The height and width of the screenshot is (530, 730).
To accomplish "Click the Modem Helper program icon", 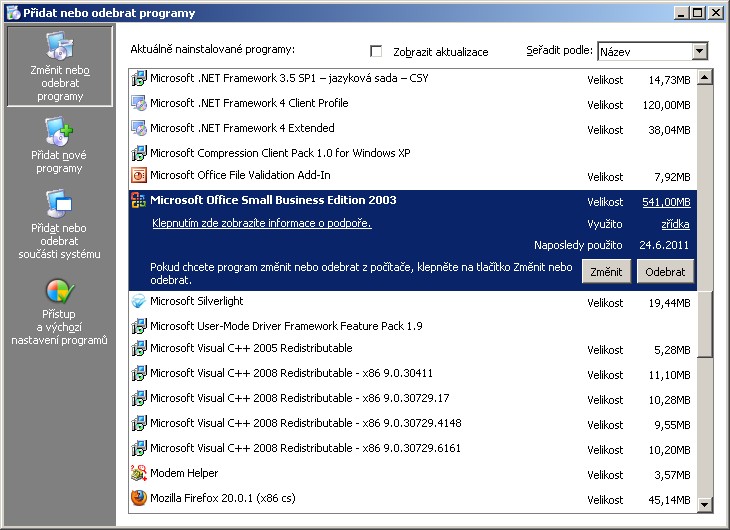I will click(x=139, y=473).
